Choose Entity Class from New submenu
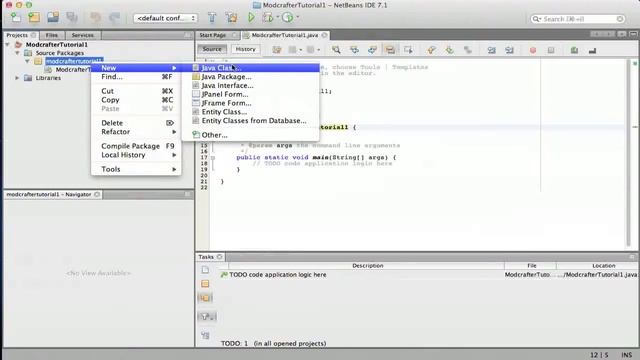The height and width of the screenshot is (360, 640). point(251,112)
